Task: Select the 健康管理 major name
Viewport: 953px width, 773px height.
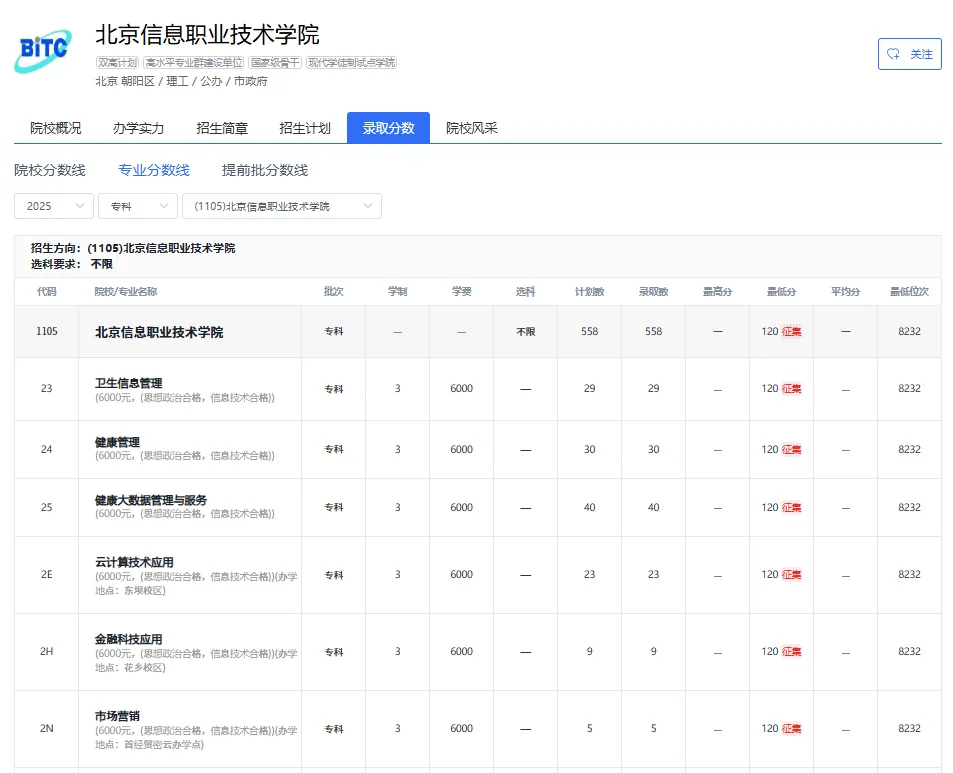Action: [x=117, y=442]
